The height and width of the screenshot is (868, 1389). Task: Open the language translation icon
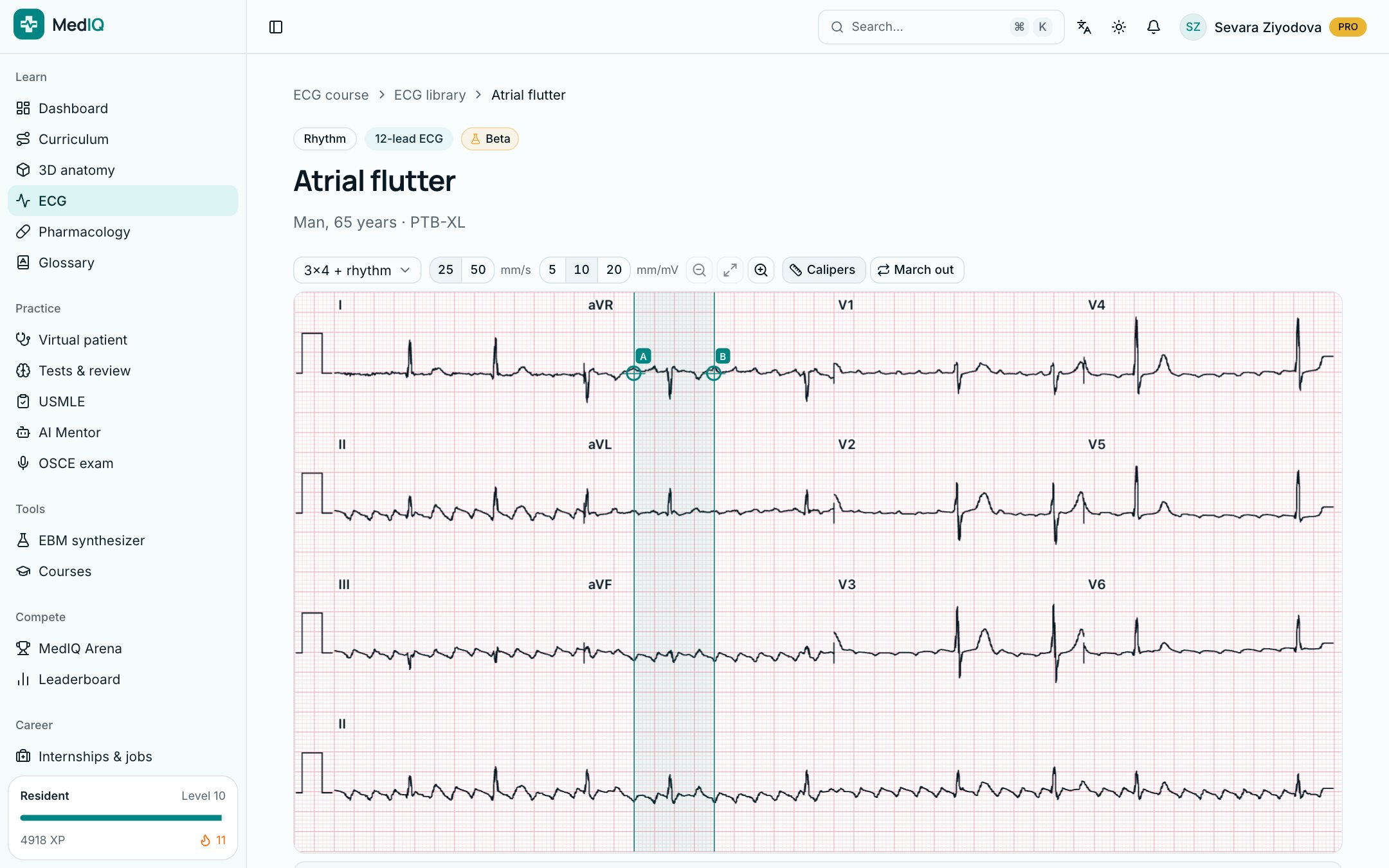[1084, 27]
